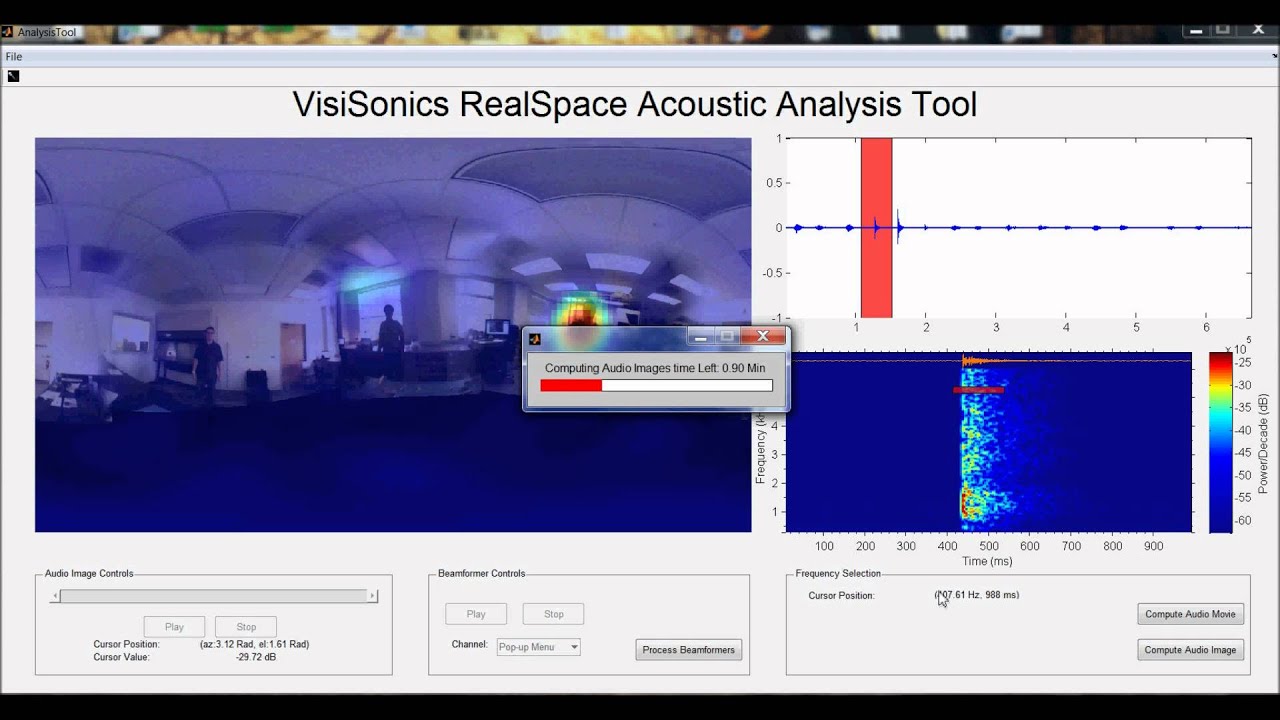
Task: Click the VisiSonics RealSpace Acoustic Analysis Tool title
Action: click(x=635, y=104)
